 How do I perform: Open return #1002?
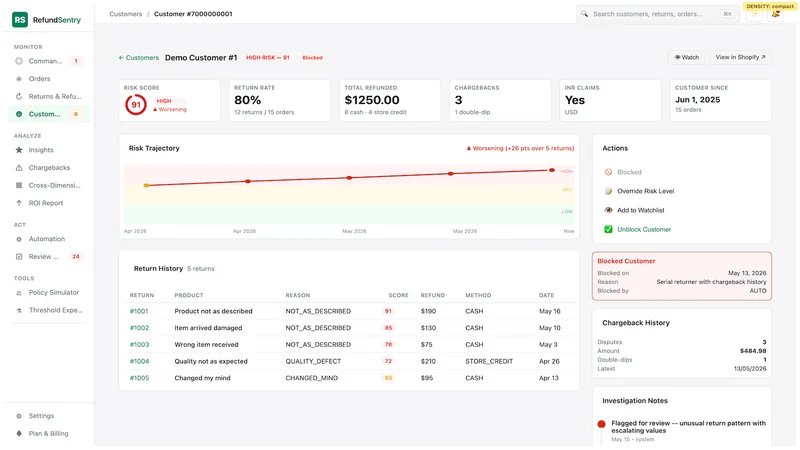[139, 328]
